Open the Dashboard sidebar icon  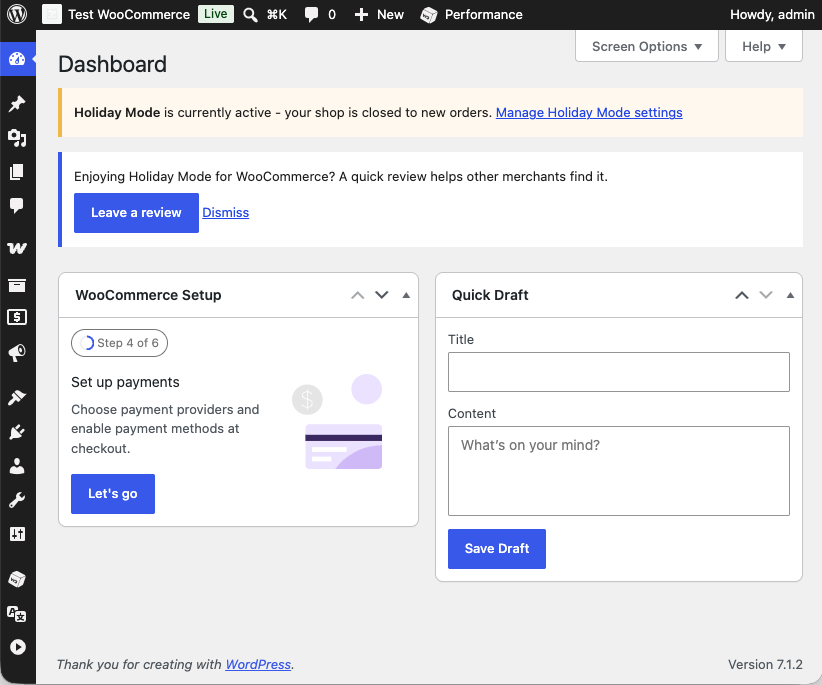click(17, 59)
